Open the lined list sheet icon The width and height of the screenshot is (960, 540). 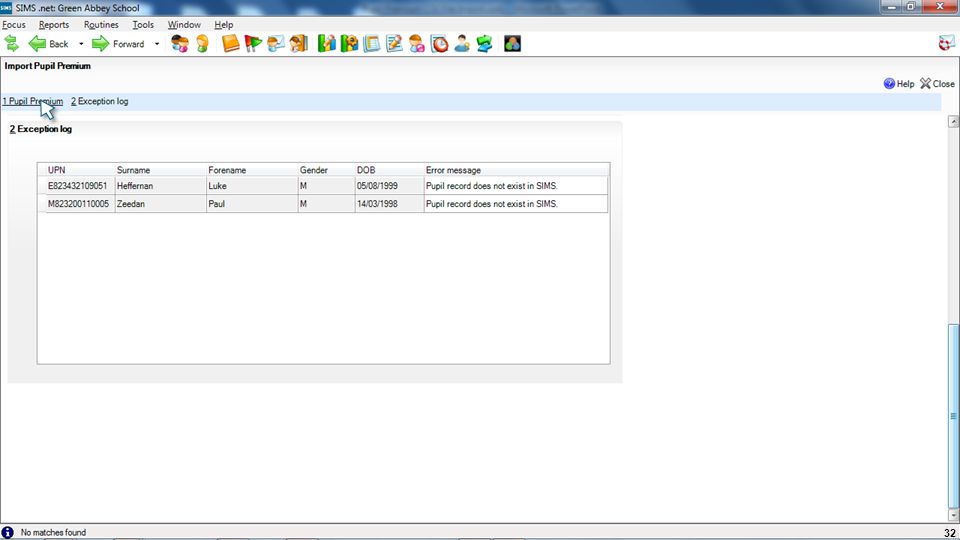pos(372,43)
